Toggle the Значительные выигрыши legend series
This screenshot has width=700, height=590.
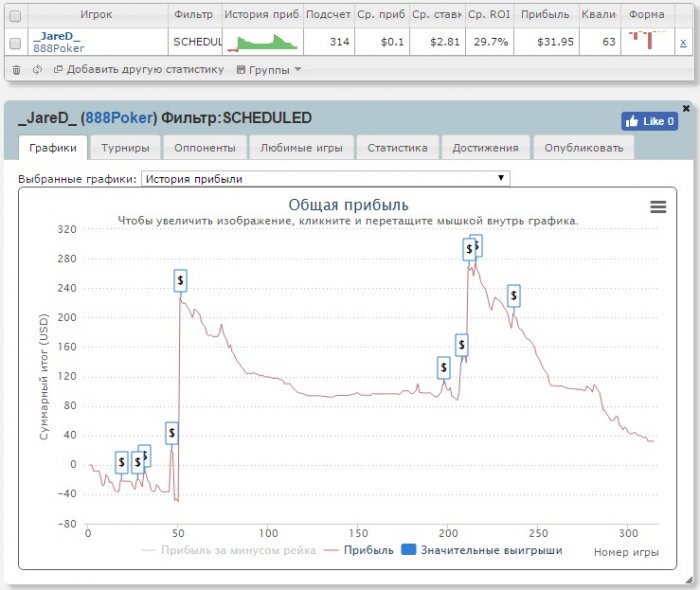click(x=482, y=550)
